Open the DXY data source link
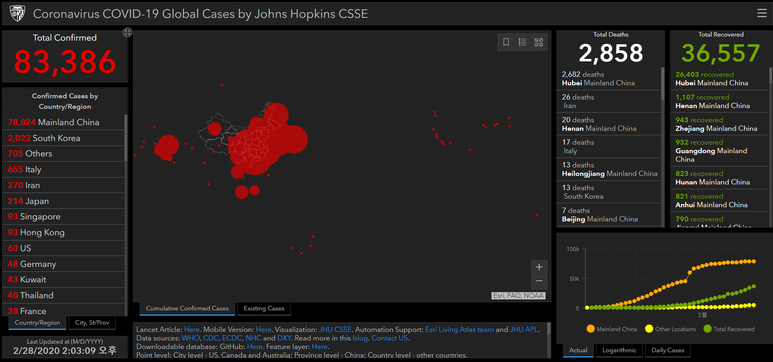The height and width of the screenshot is (362, 773). [x=283, y=338]
